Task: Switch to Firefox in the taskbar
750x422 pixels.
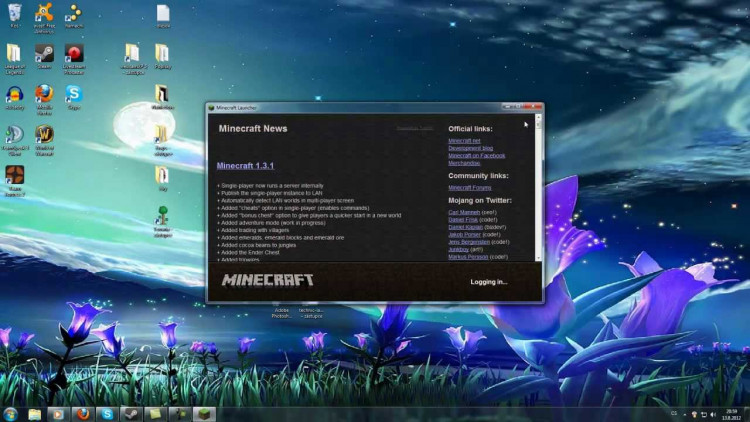Action: [x=83, y=414]
